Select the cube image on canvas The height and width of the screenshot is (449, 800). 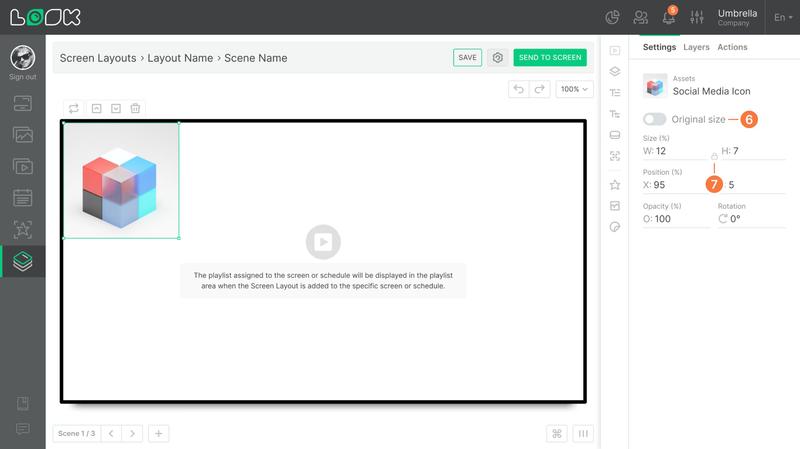click(121, 180)
